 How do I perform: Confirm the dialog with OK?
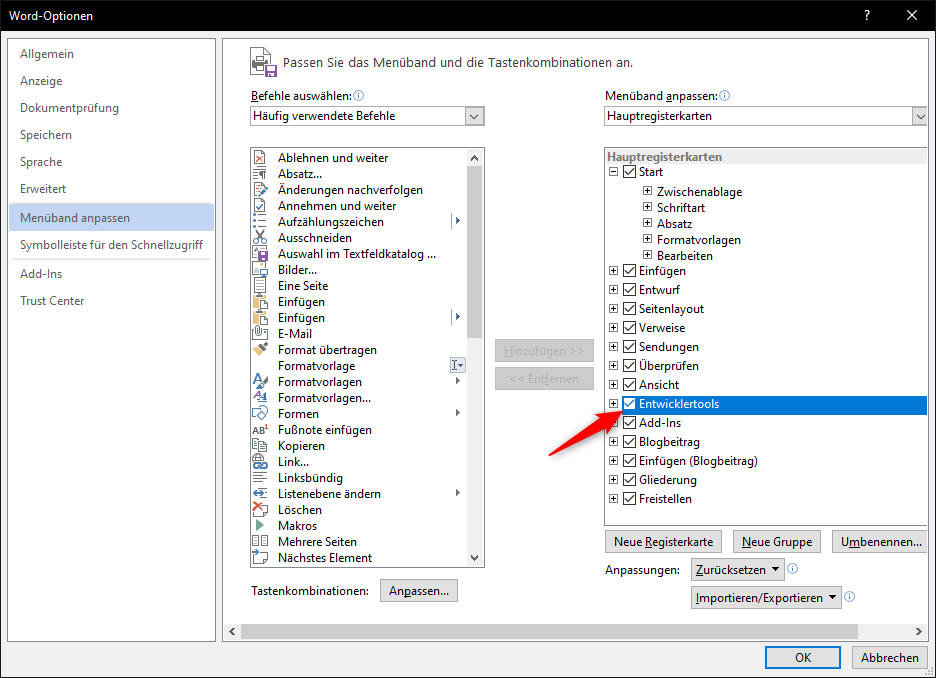click(x=802, y=657)
